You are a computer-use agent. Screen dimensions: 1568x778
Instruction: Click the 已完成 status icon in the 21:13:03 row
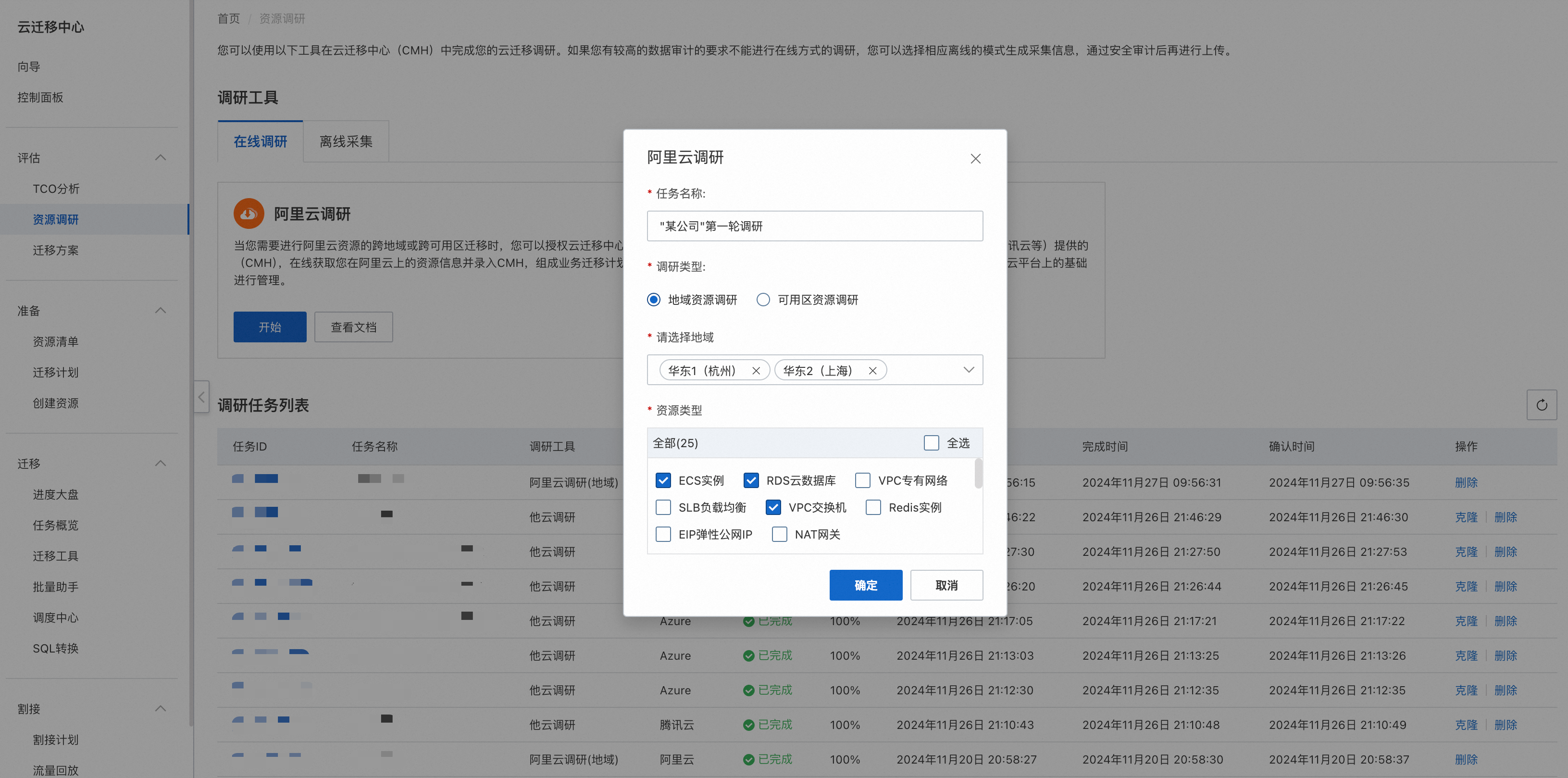[x=748, y=656]
